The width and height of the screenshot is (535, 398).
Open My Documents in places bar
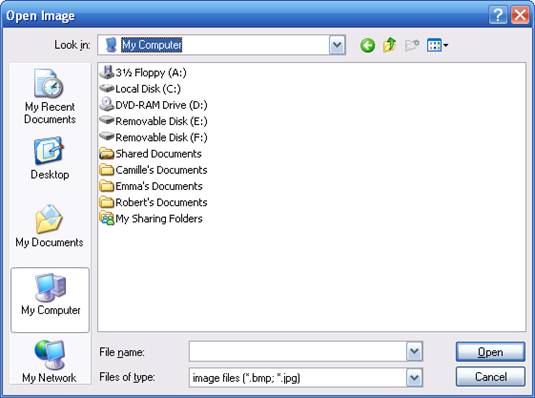[49, 226]
